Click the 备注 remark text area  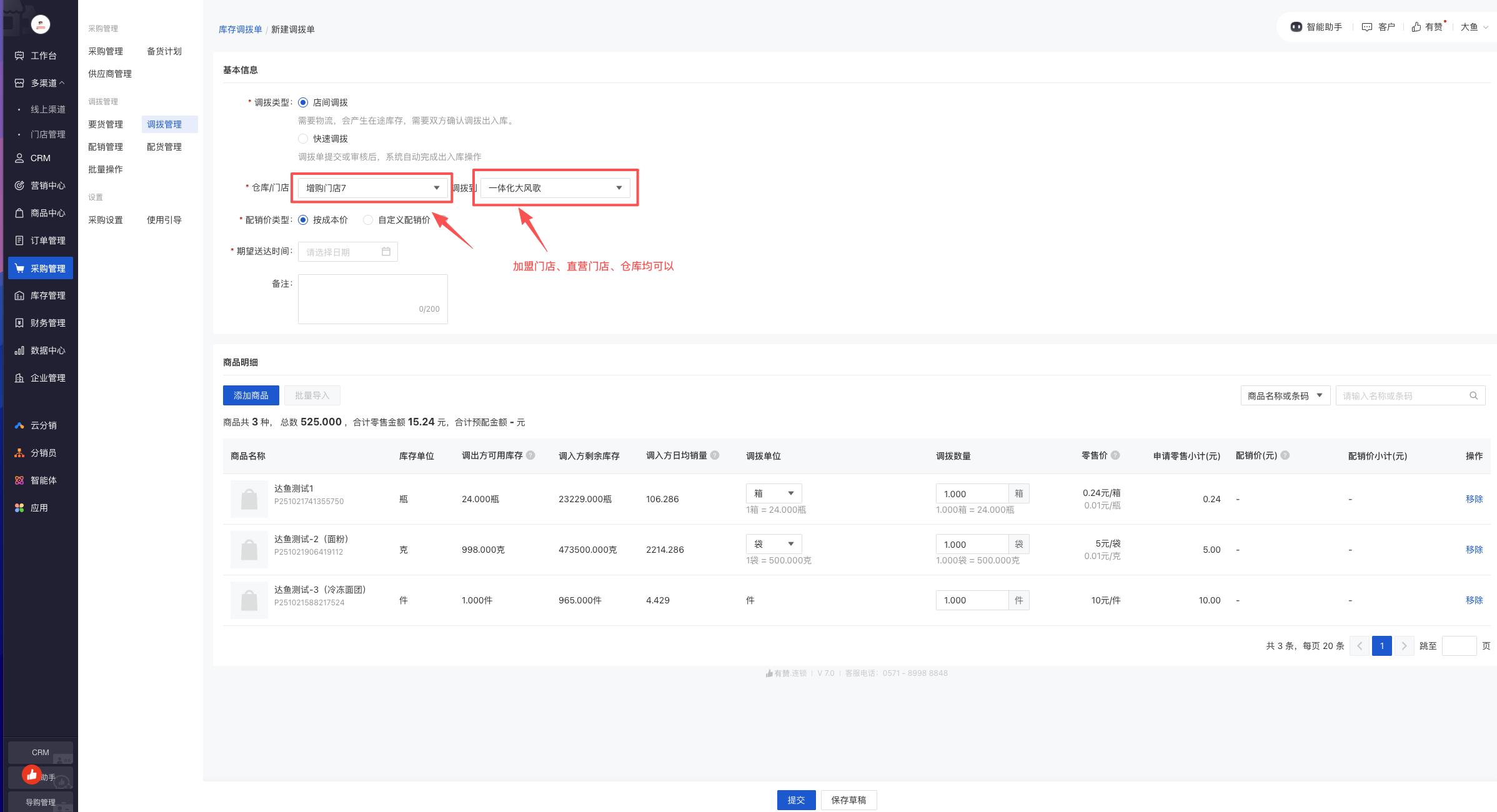tap(372, 299)
